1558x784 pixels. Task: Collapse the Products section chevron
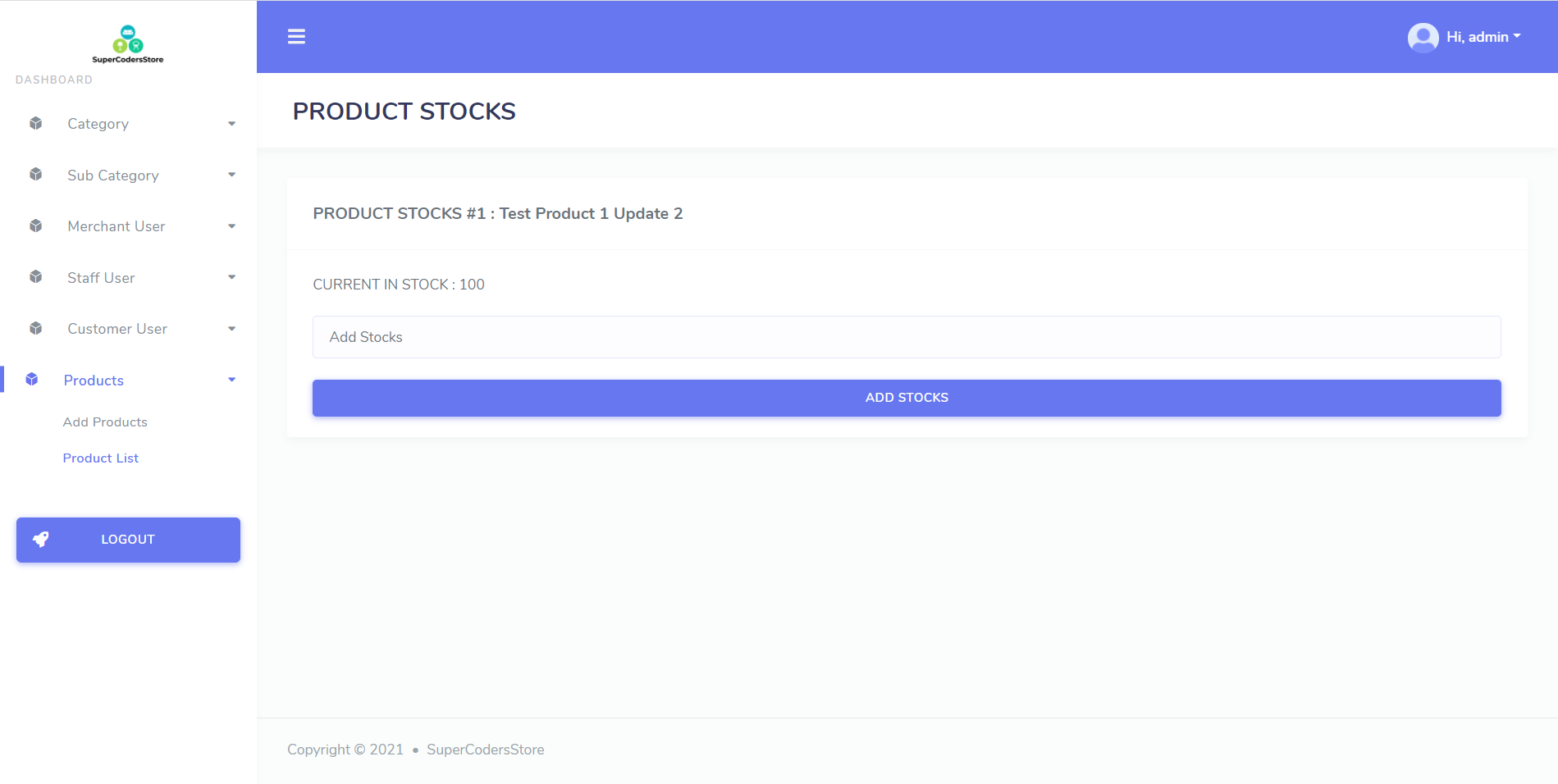[x=232, y=380]
